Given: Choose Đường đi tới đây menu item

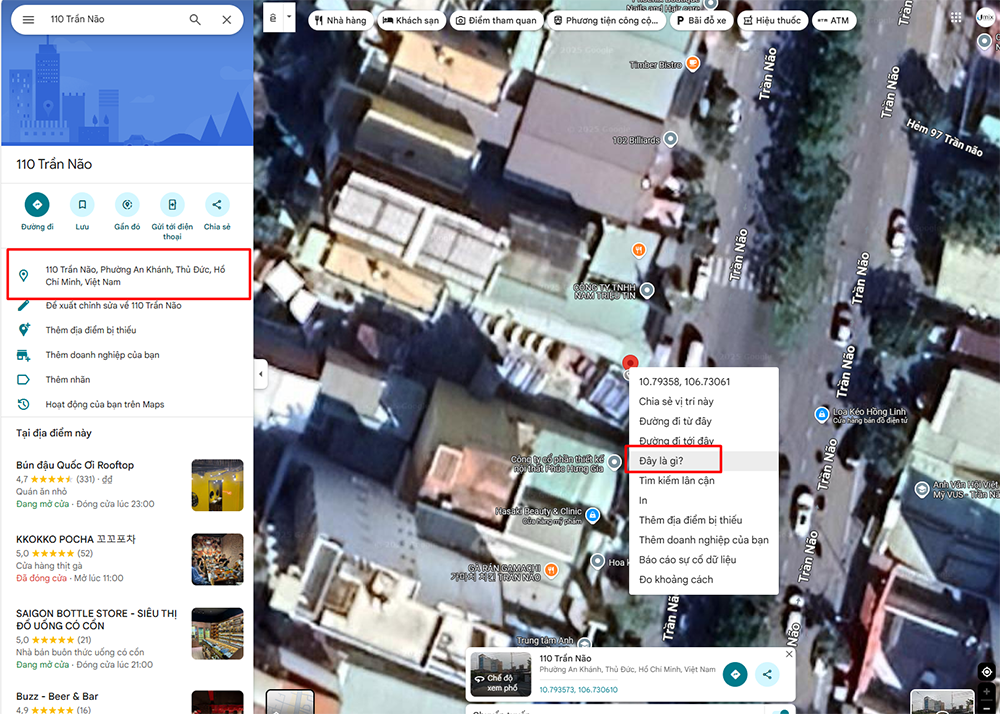Looking at the screenshot, I should click(x=703, y=441).
